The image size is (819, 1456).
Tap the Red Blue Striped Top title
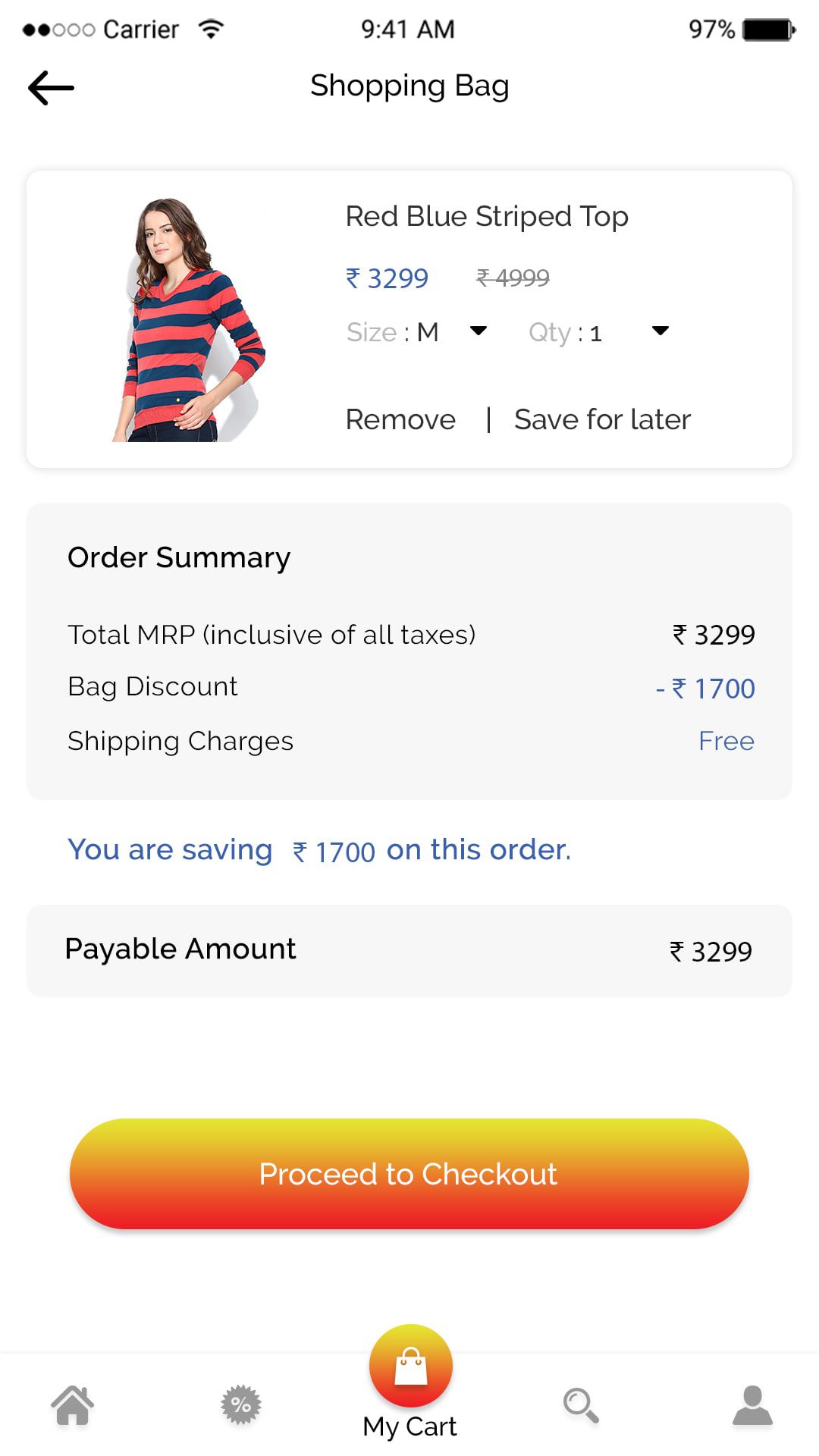click(x=487, y=216)
